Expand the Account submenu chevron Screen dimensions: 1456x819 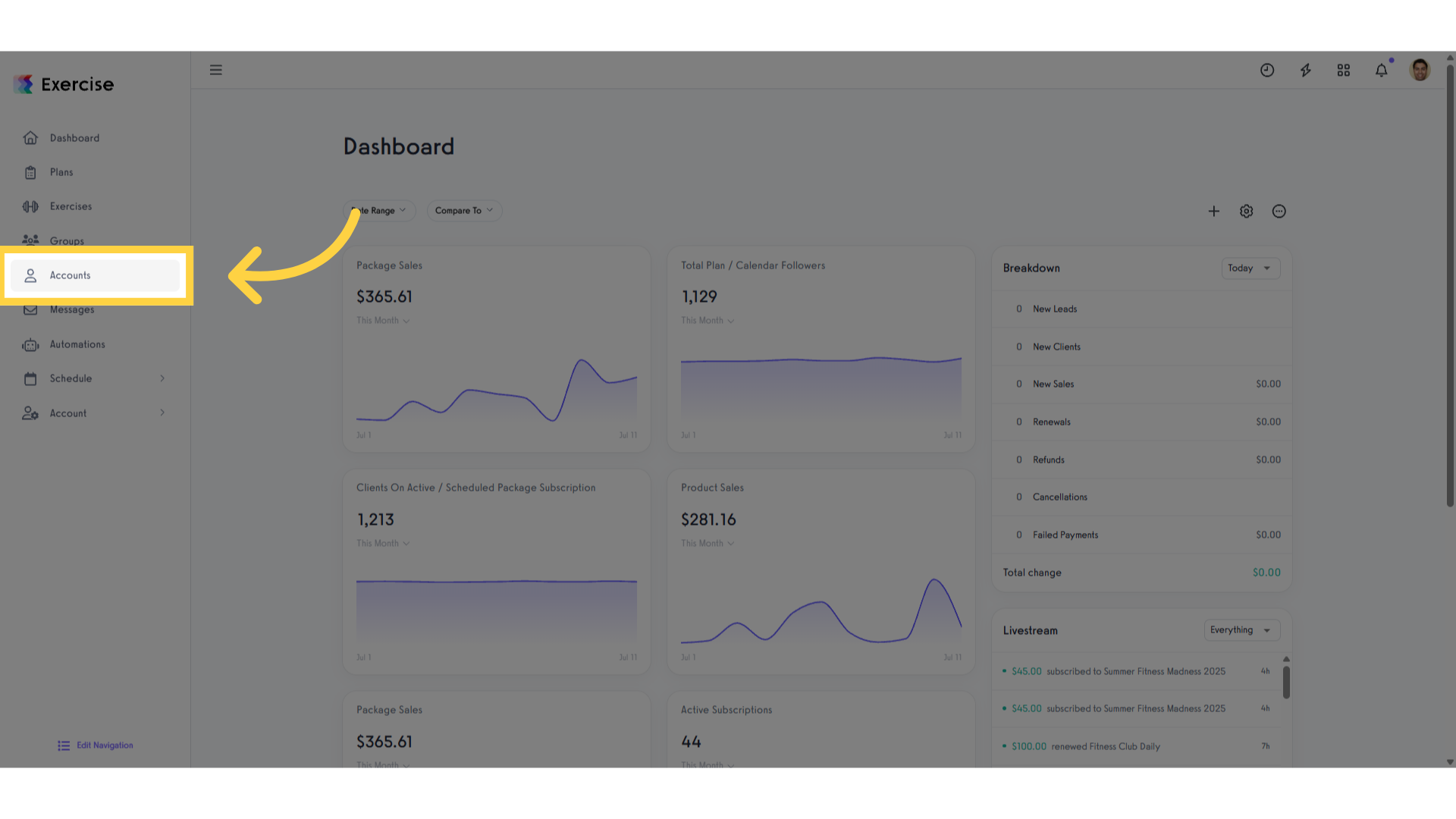162,413
